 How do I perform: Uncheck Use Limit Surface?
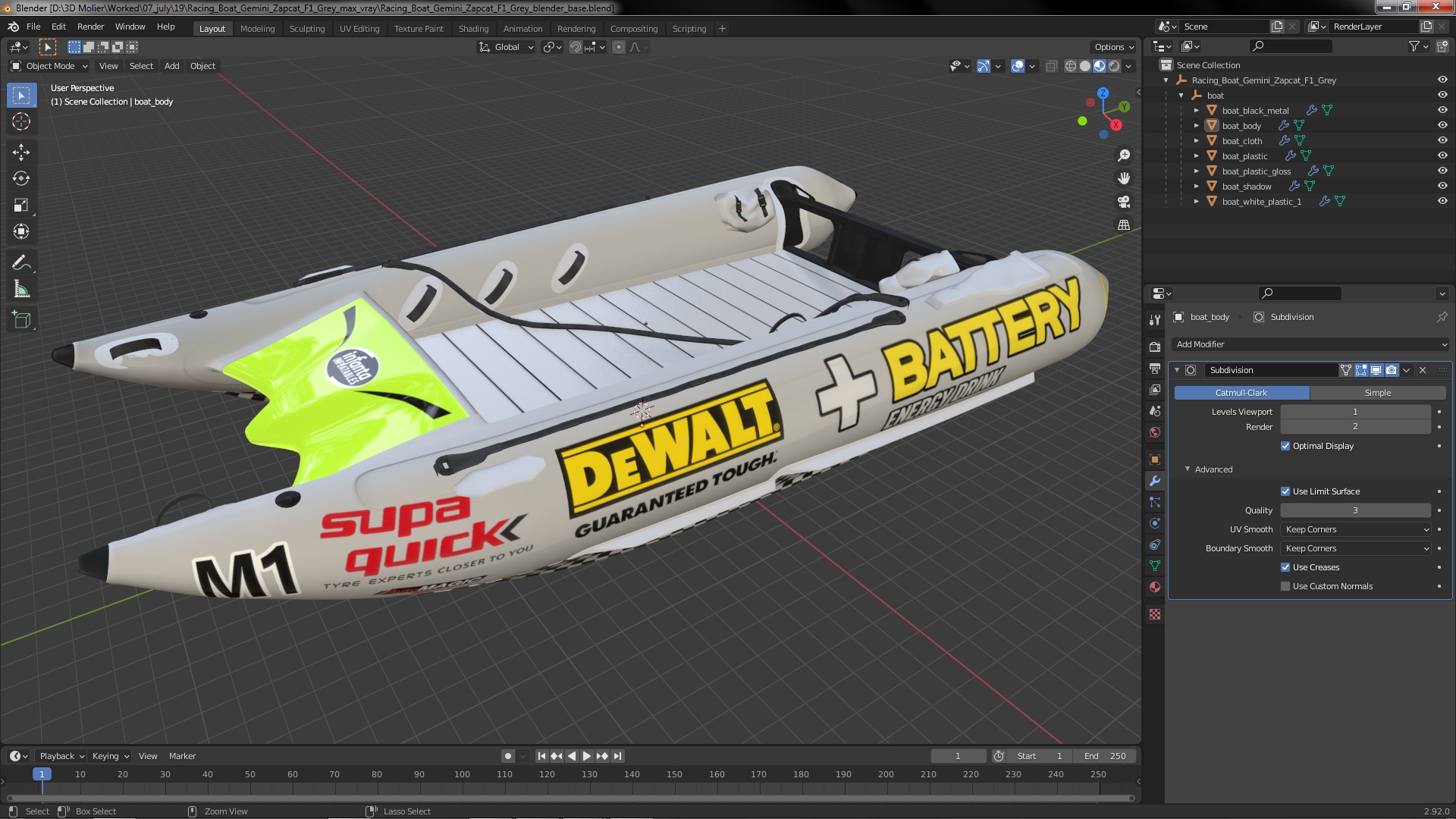pyautogui.click(x=1285, y=491)
